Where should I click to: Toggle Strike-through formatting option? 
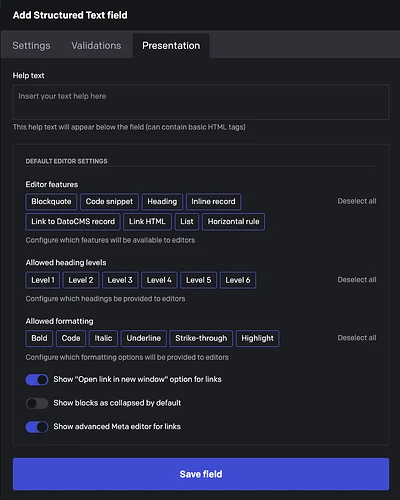(201, 338)
